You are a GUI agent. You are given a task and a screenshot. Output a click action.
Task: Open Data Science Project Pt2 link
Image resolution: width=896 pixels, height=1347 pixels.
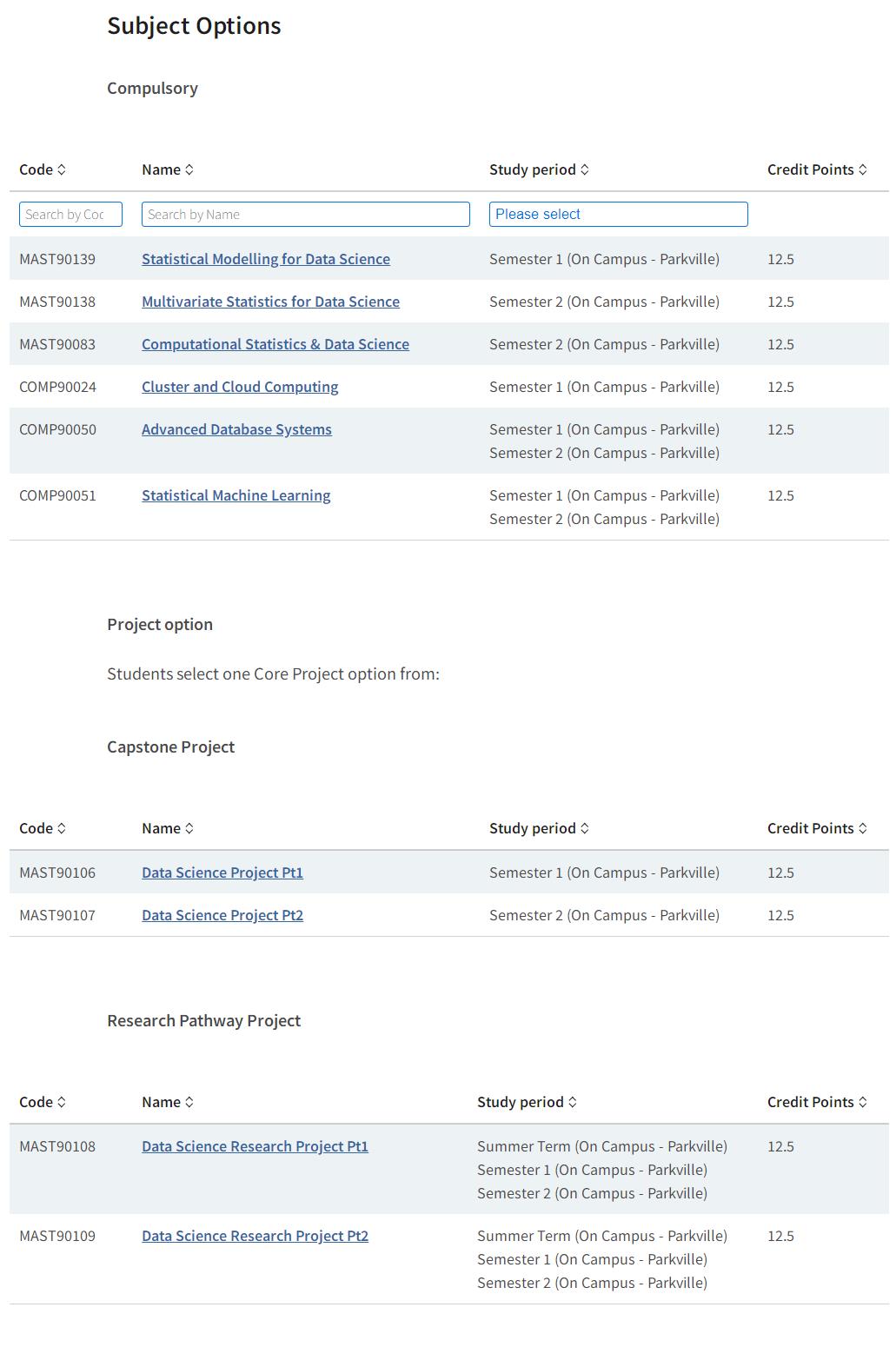point(222,915)
